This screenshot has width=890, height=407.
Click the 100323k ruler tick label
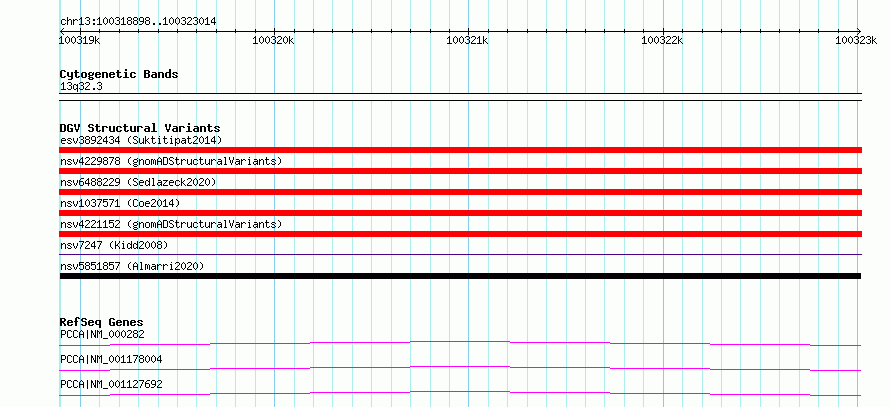pyautogui.click(x=856, y=40)
